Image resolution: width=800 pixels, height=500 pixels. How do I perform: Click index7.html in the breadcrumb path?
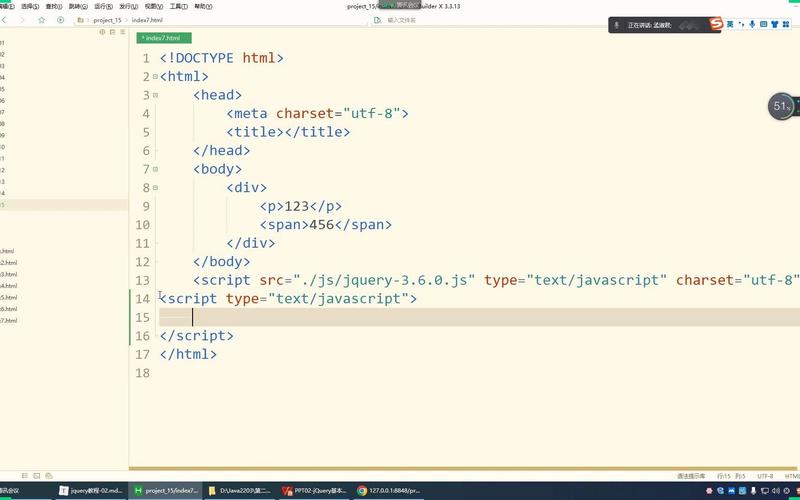pyautogui.click(x=147, y=20)
